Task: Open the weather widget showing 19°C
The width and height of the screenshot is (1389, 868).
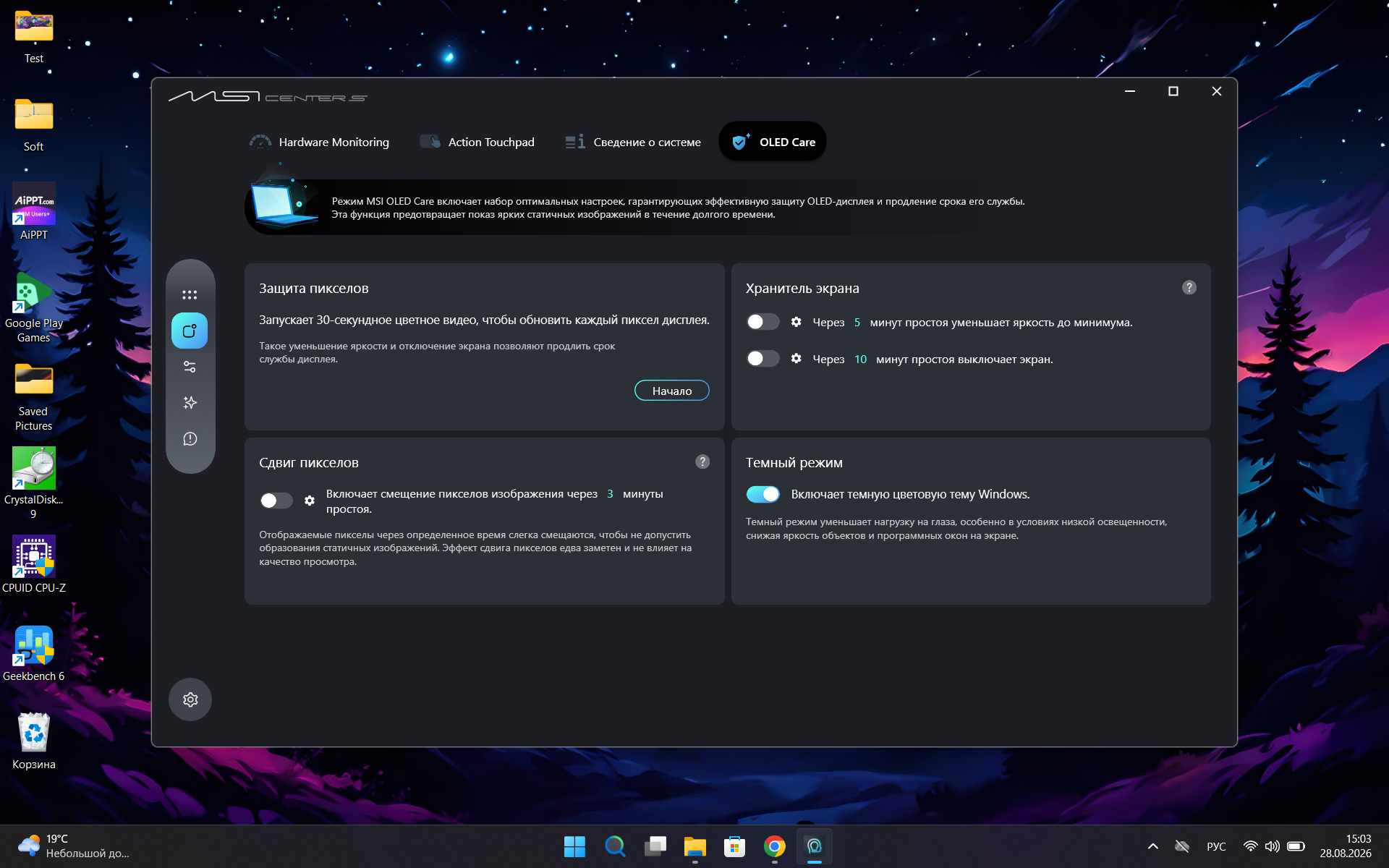Action: 74,846
